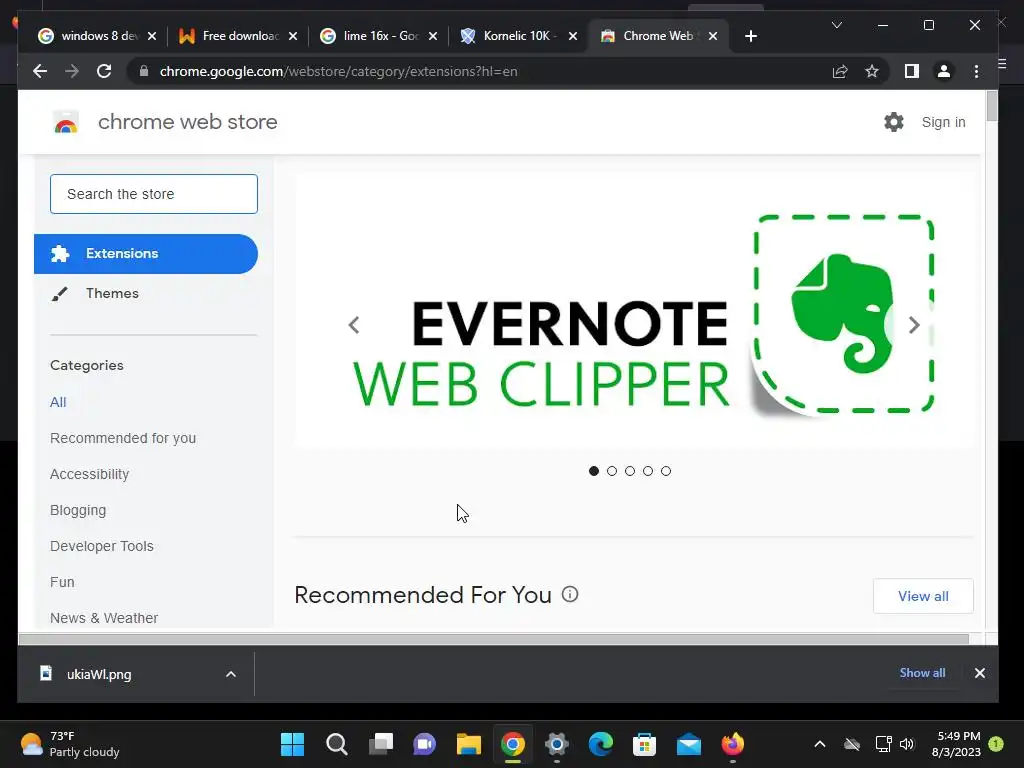Choose Recommended for you category
The height and width of the screenshot is (768, 1024).
(123, 438)
